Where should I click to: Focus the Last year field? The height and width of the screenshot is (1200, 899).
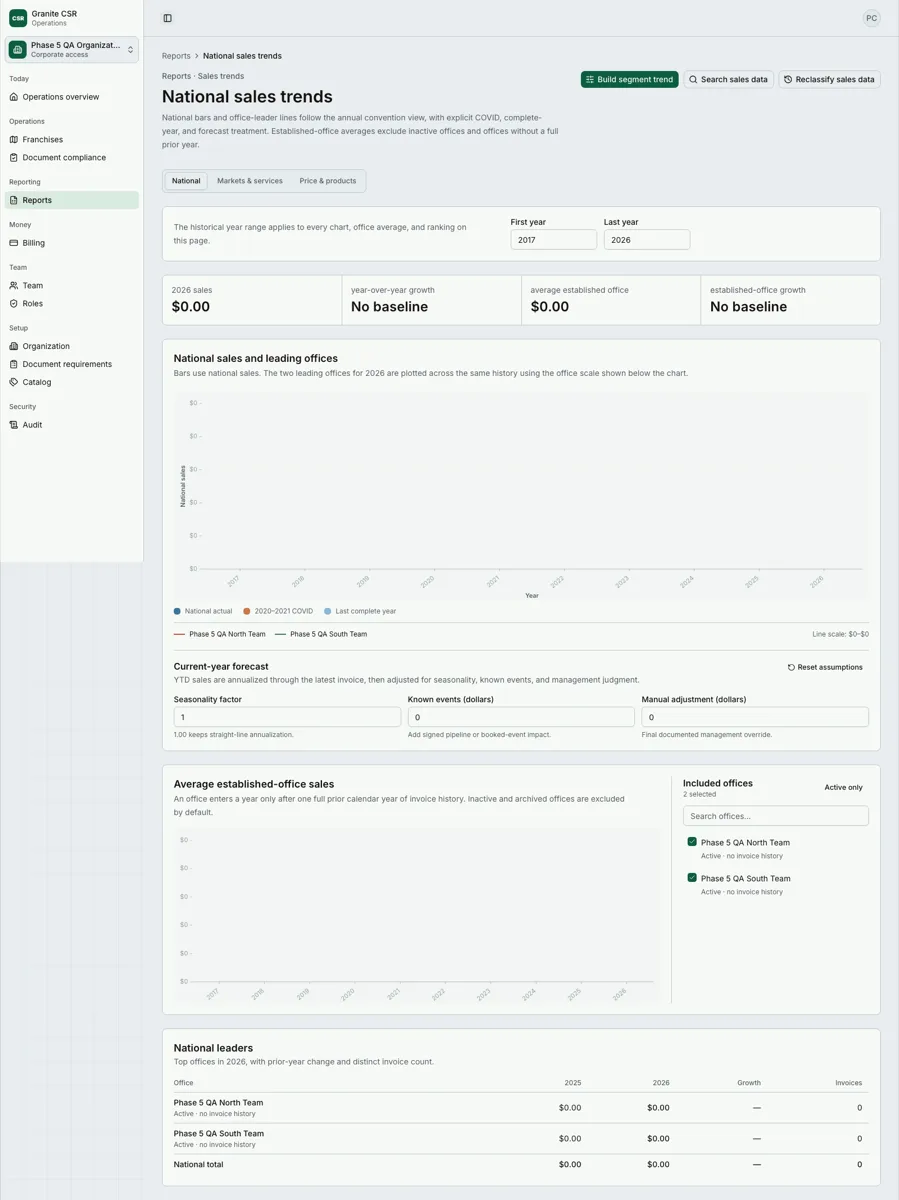[x=647, y=240]
